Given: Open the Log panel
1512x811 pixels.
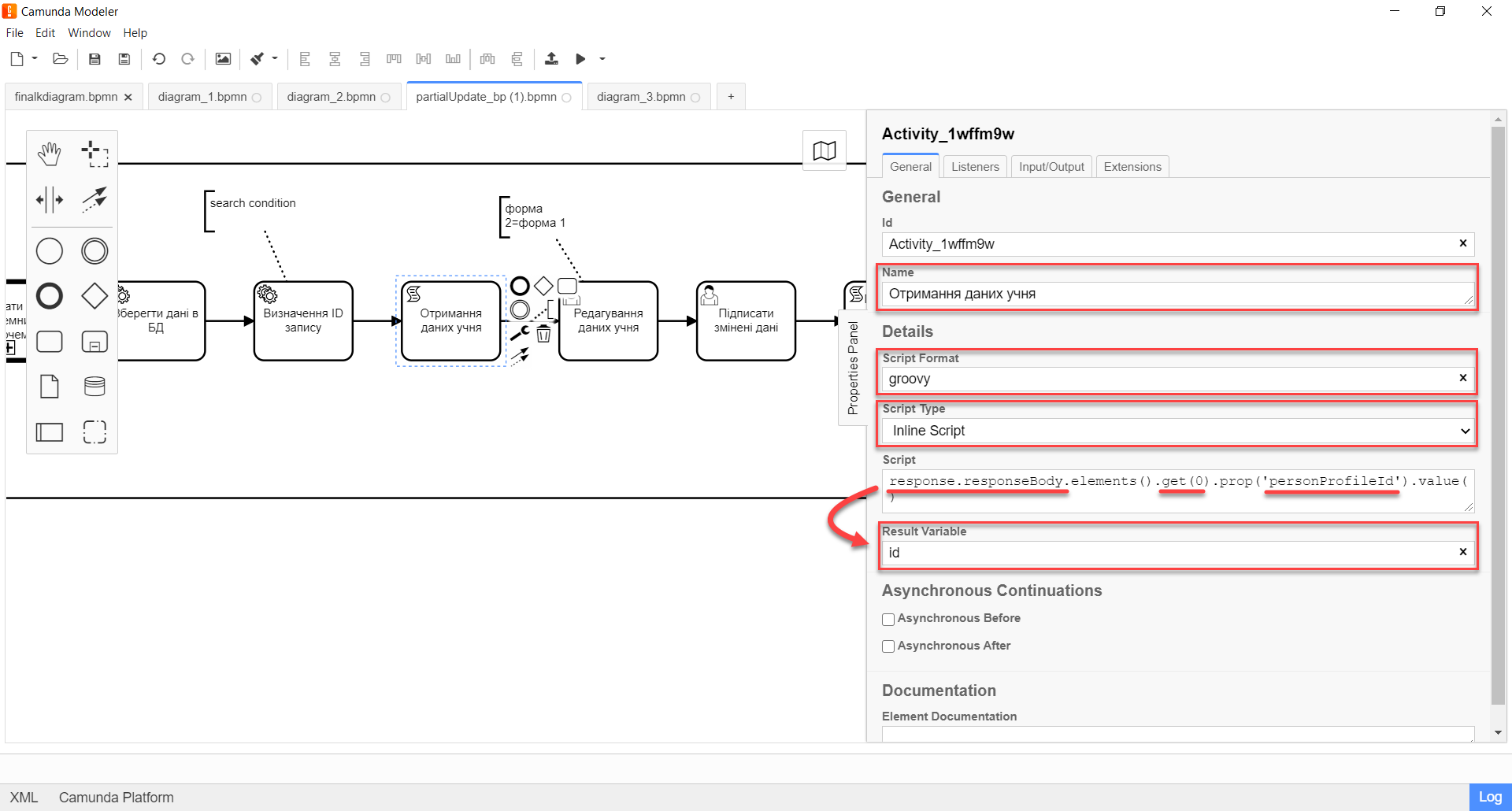Looking at the screenshot, I should click(x=1490, y=797).
